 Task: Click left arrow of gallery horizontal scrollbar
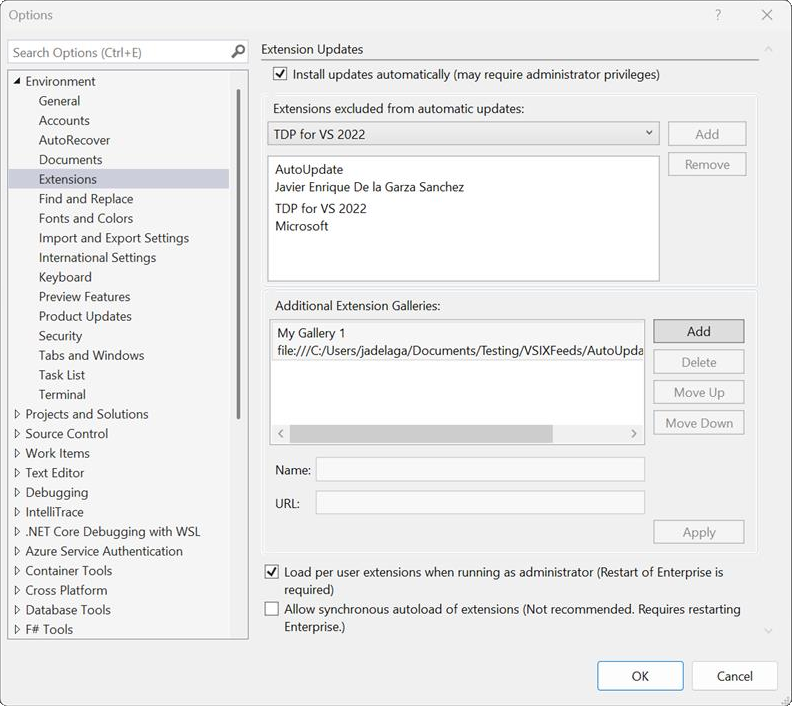[281, 434]
